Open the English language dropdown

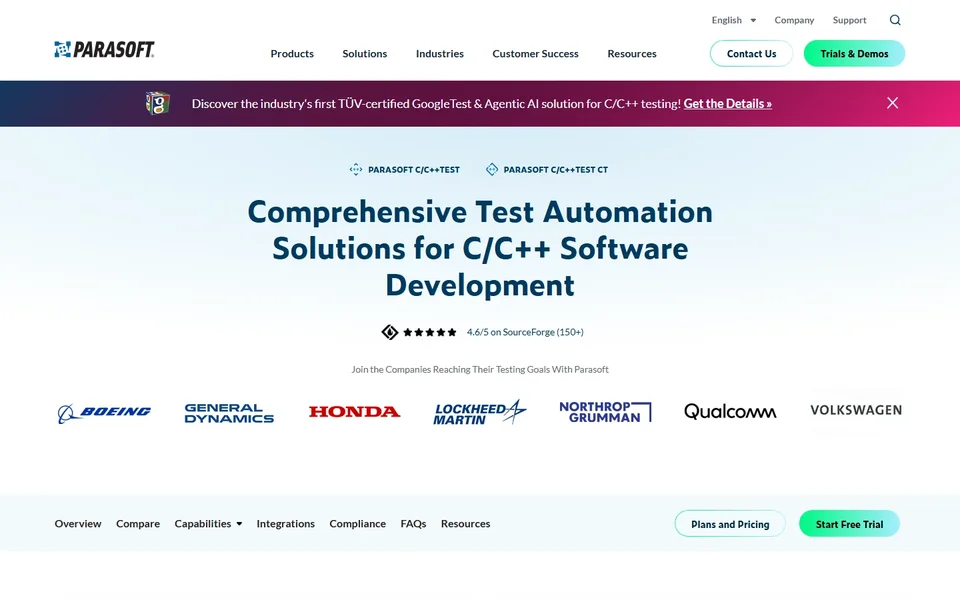click(x=733, y=20)
